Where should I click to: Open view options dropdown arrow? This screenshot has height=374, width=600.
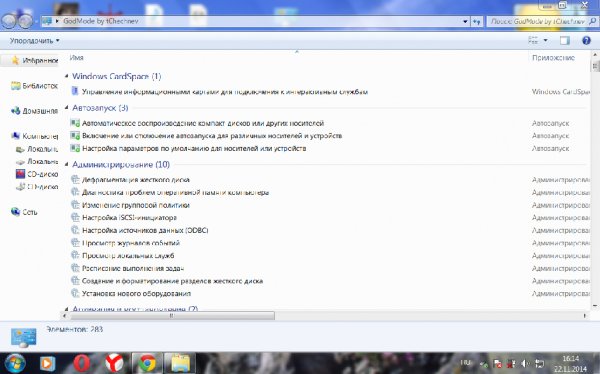(545, 40)
